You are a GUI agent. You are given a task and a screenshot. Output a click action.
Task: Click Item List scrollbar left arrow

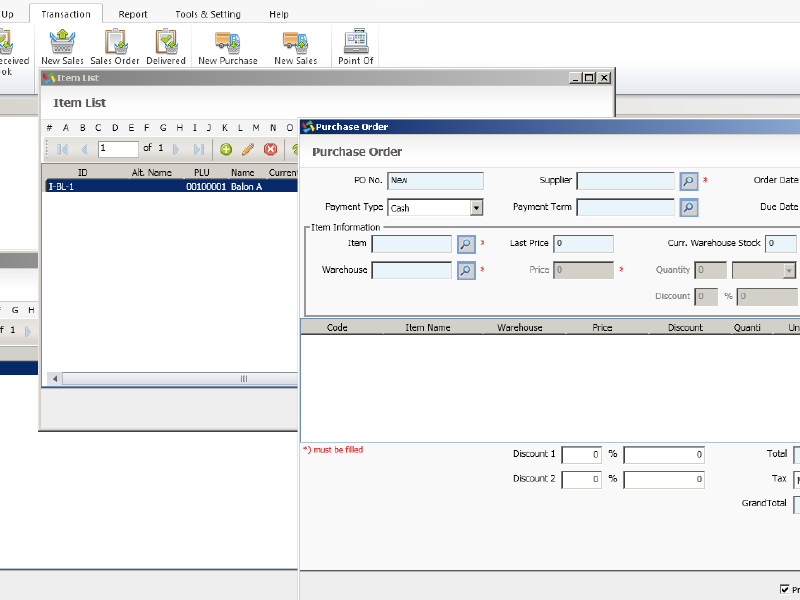coord(55,379)
